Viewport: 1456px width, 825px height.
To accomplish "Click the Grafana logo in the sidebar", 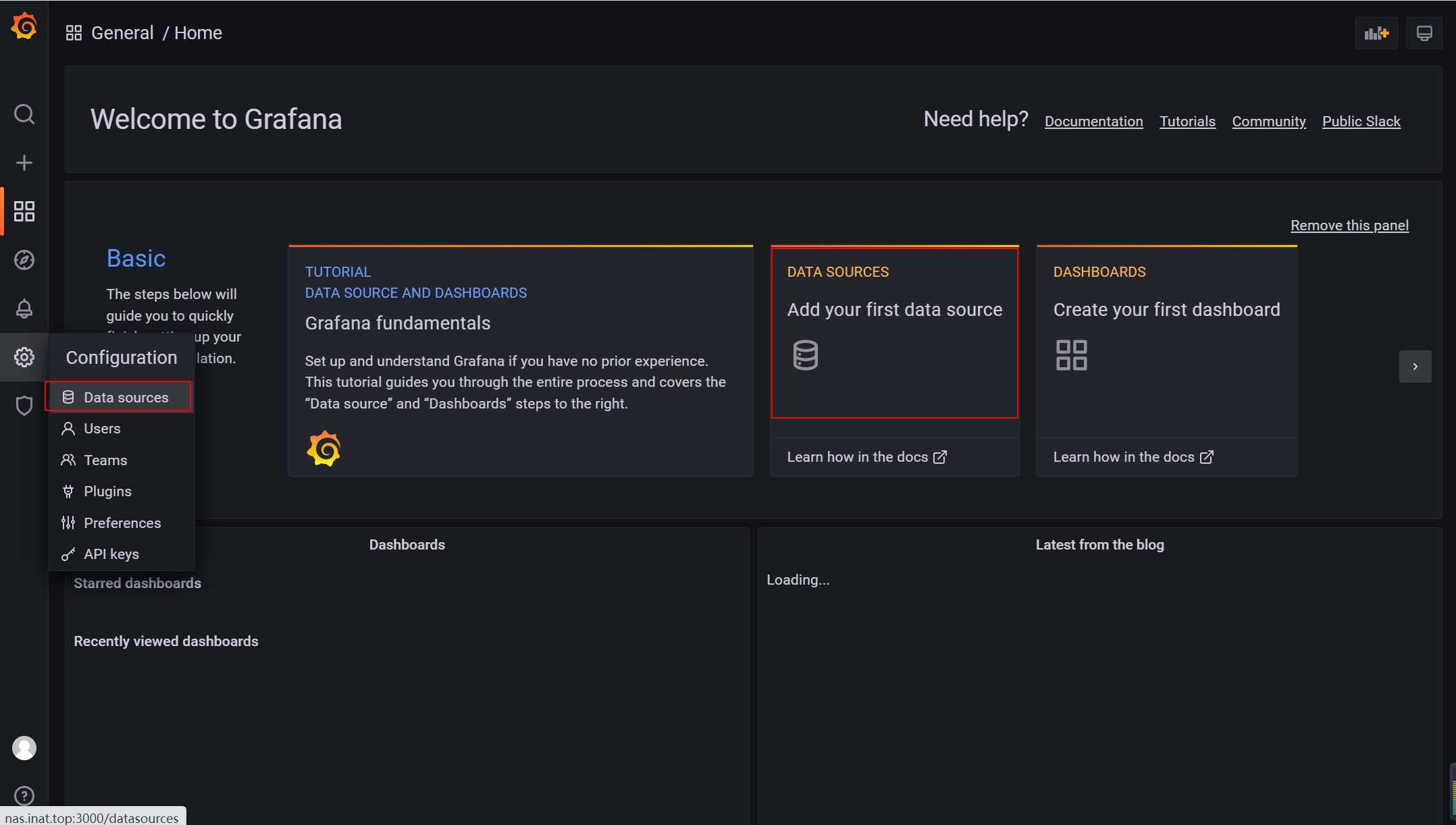I will coord(24,27).
